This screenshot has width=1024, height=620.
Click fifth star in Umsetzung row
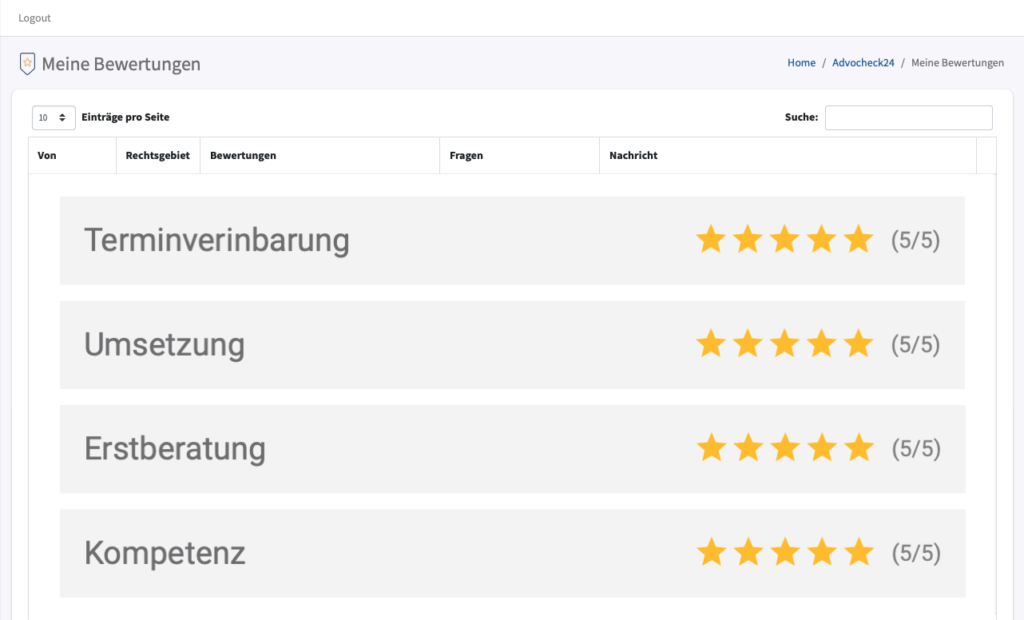859,344
